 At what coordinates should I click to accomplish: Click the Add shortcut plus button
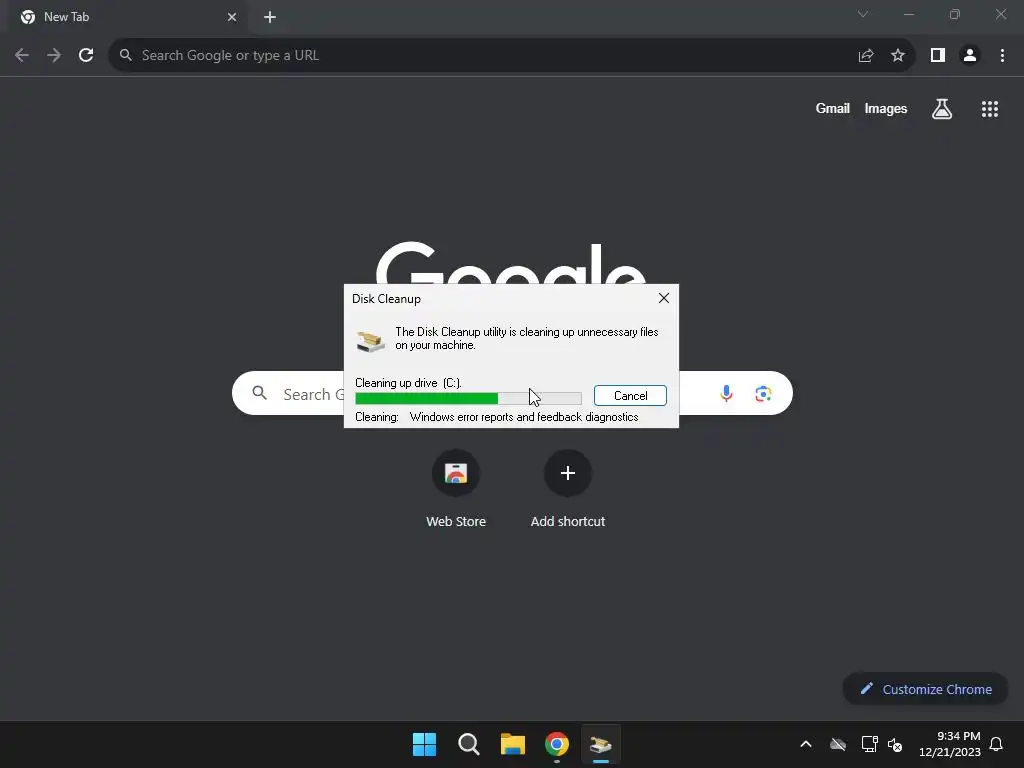568,473
